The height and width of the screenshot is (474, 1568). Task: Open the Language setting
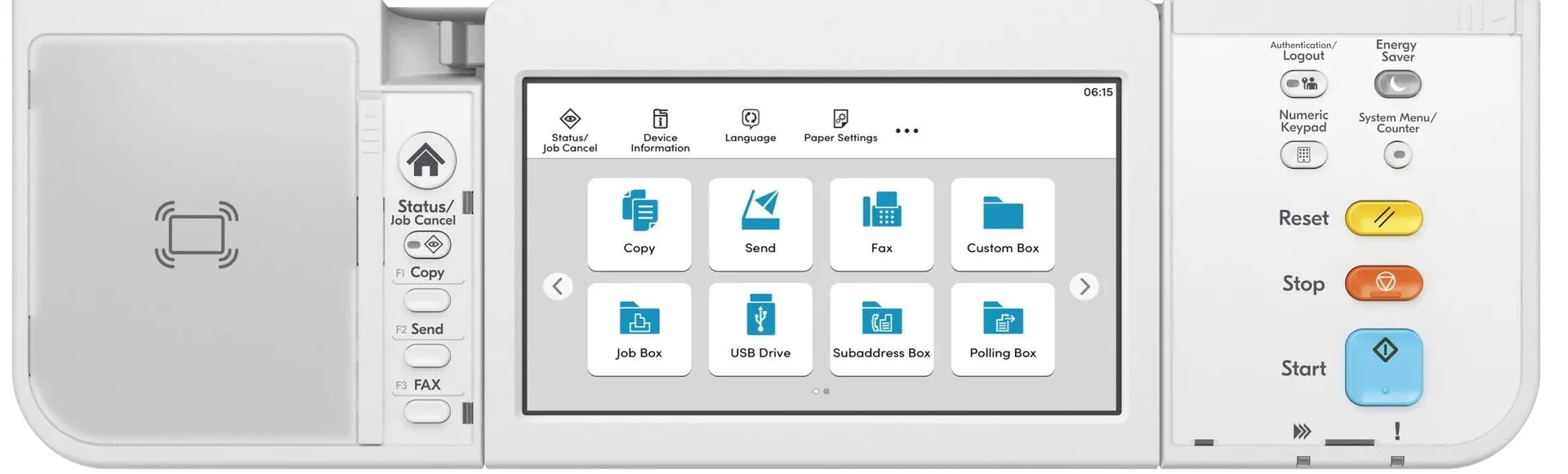(x=751, y=126)
